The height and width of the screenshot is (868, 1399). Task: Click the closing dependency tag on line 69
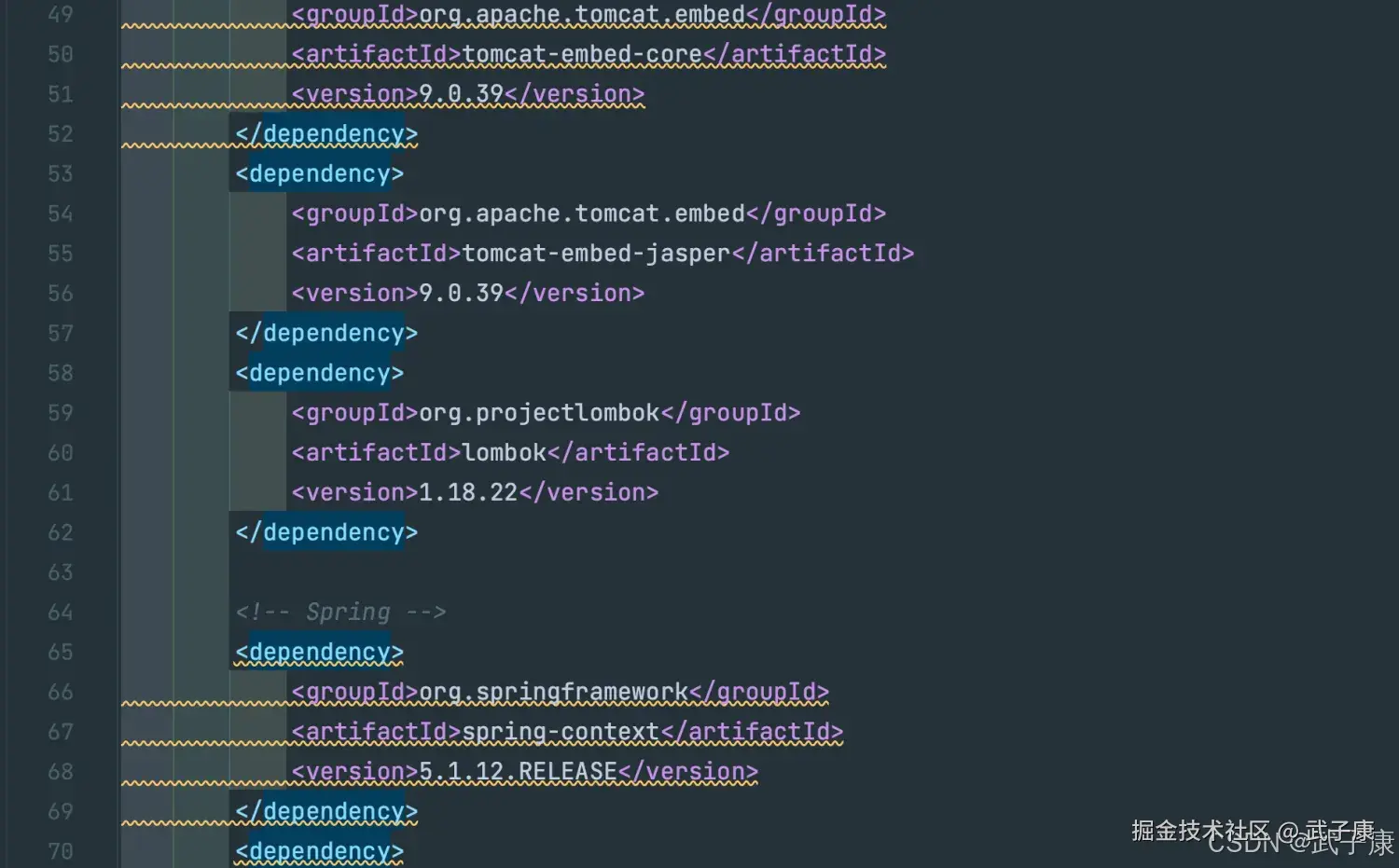[326, 812]
